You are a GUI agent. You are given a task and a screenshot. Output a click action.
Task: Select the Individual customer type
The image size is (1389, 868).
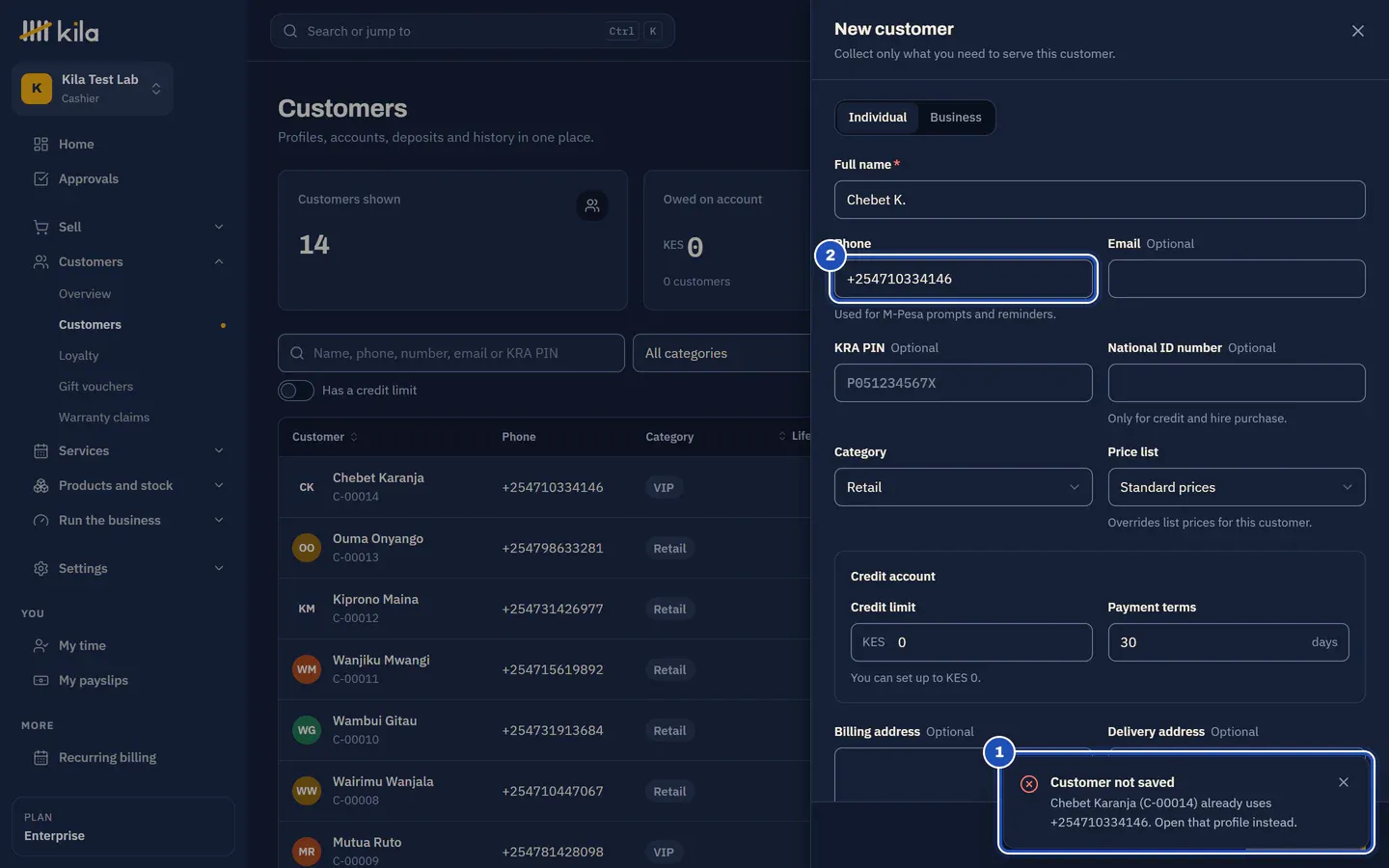coord(878,118)
